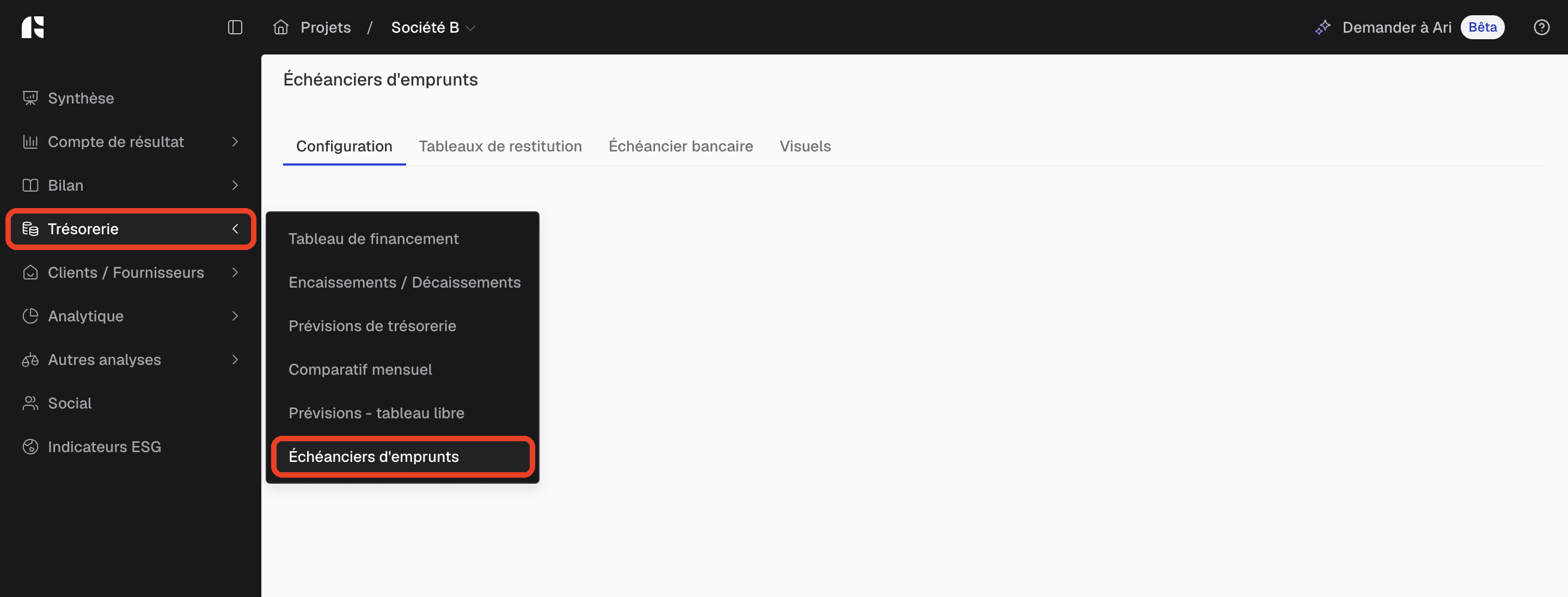The image size is (1568, 597).
Task: Open the help question mark icon
Action: [1541, 27]
